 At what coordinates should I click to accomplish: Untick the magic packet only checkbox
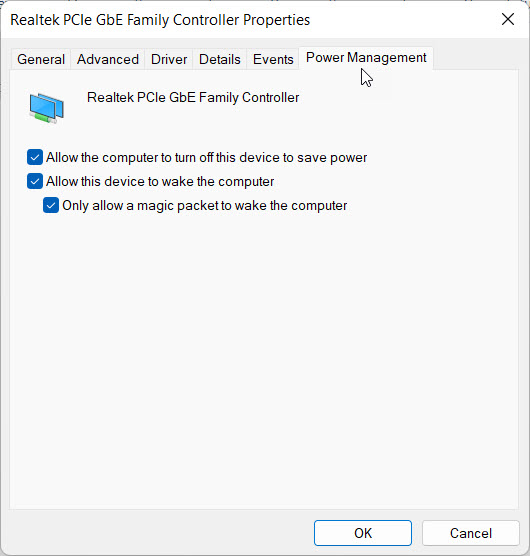click(x=51, y=205)
